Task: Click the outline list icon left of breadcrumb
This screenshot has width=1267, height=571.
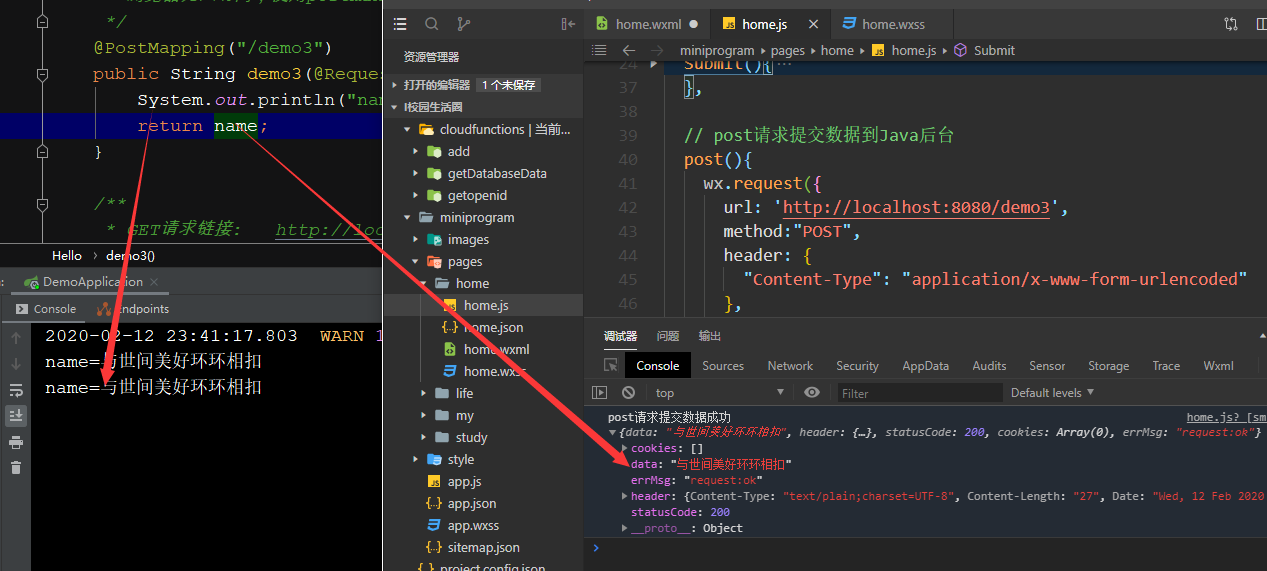Action: pyautogui.click(x=599, y=50)
